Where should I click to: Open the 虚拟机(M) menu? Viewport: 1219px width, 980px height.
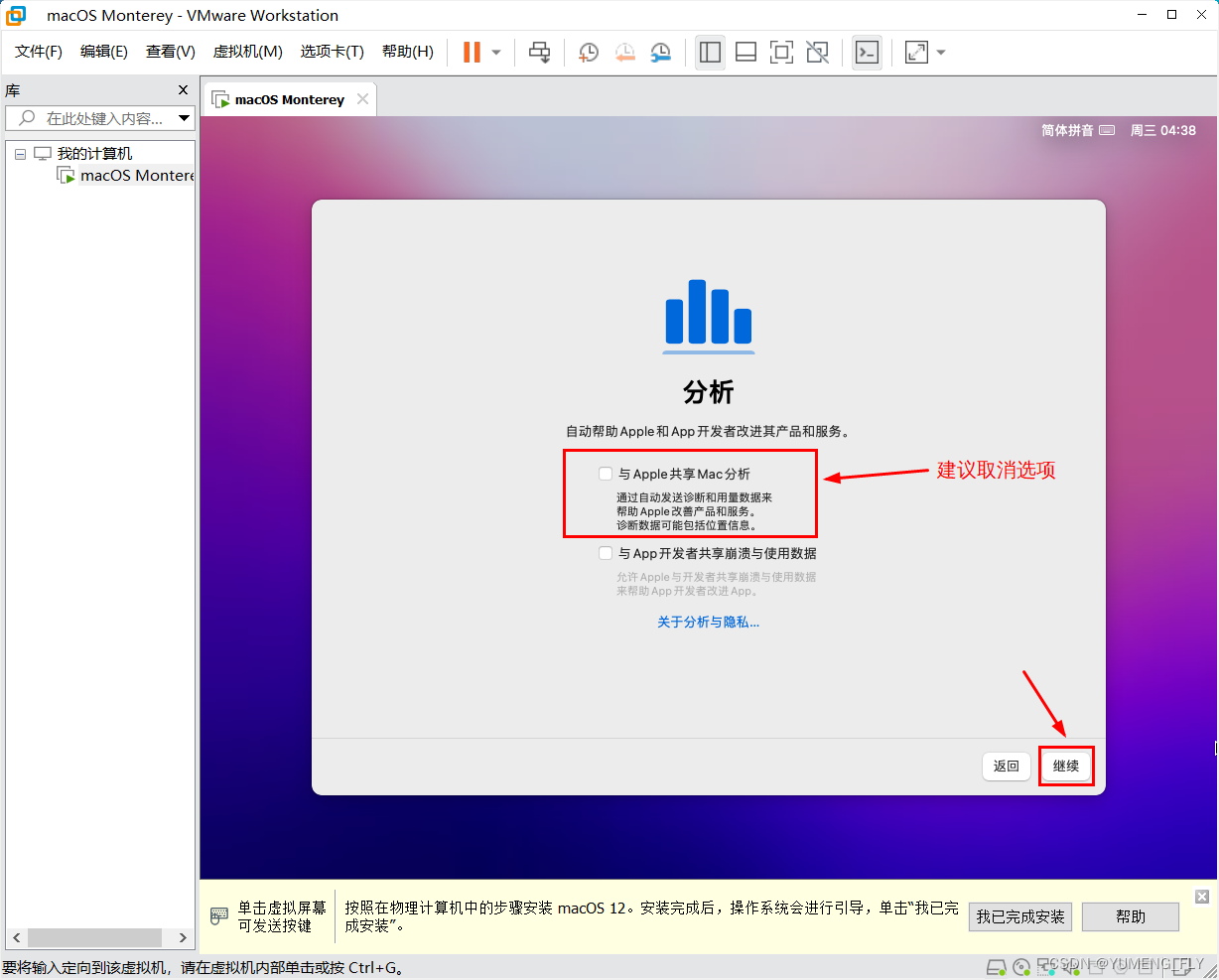[x=248, y=52]
